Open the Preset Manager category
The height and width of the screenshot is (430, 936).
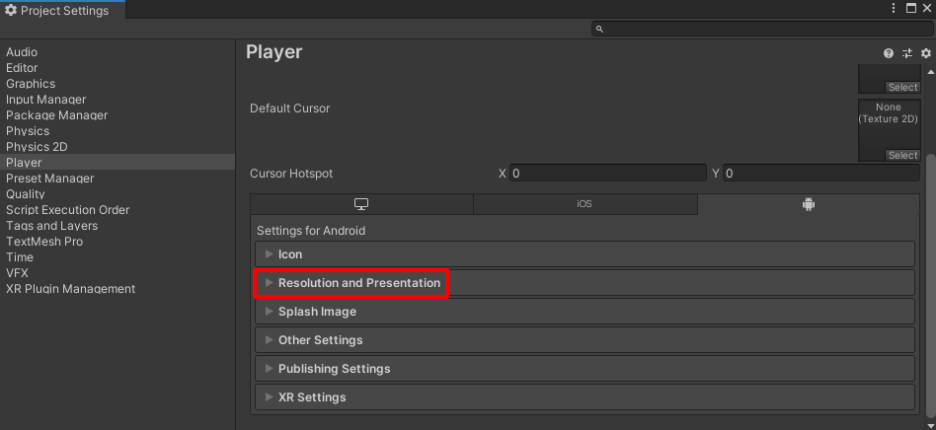[x=50, y=178]
